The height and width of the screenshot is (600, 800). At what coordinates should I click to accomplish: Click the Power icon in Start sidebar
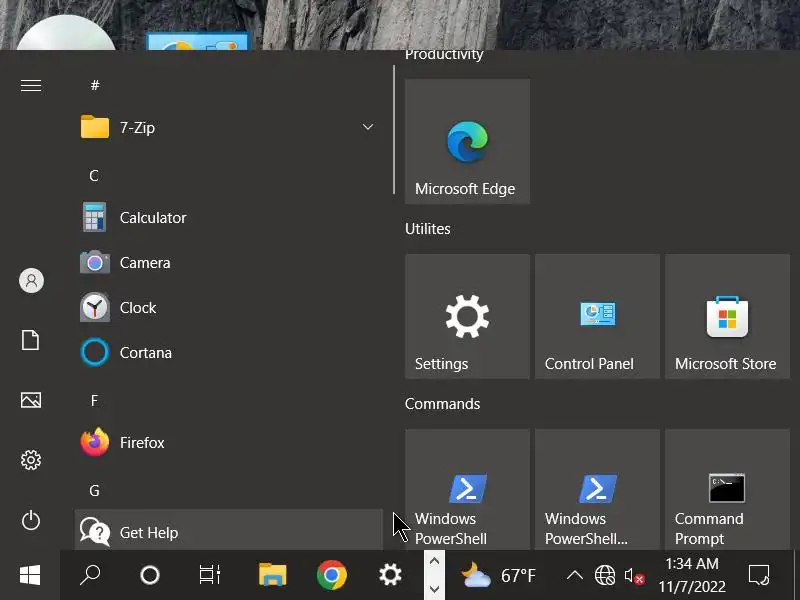pyautogui.click(x=31, y=520)
